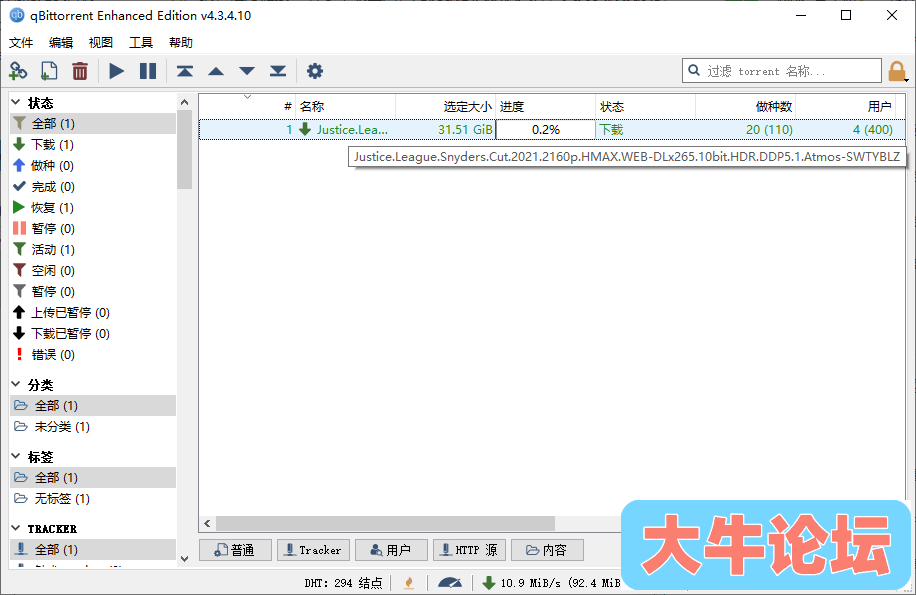The height and width of the screenshot is (595, 916).
Task: Select 暂停 (0) with gray funnel icon
Action: click(x=93, y=292)
